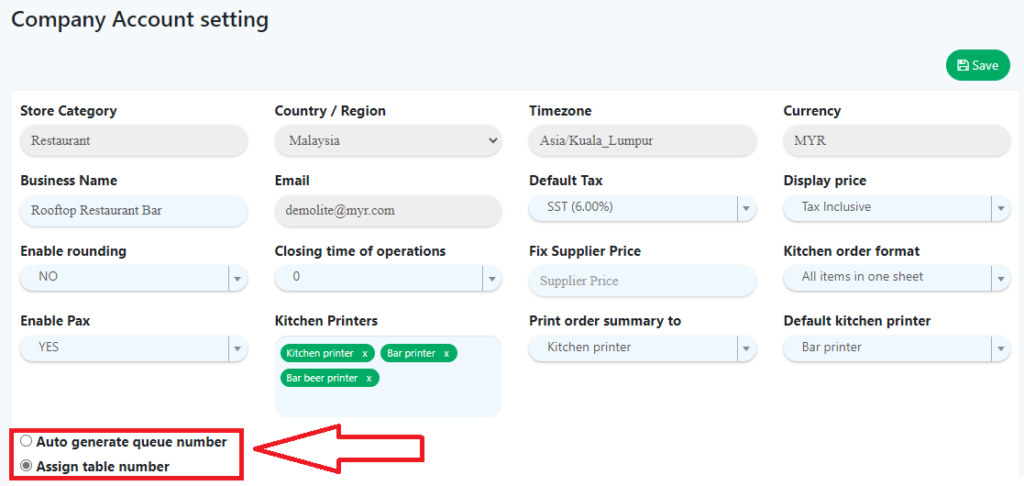Expand the Default Tax dropdown
Viewport: 1024px width, 486px height.
coord(744,207)
